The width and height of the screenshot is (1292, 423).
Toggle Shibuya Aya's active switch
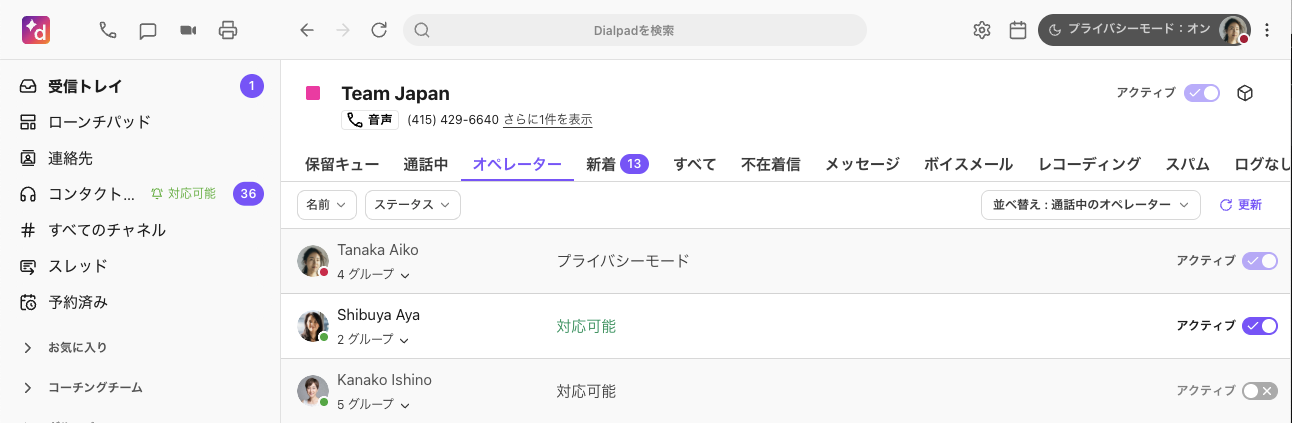(1259, 326)
